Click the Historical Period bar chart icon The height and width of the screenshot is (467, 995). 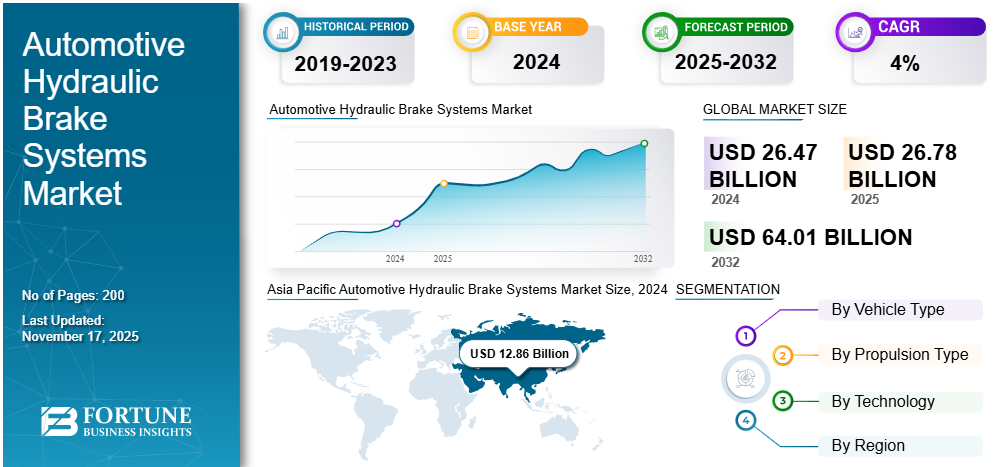(x=283, y=32)
